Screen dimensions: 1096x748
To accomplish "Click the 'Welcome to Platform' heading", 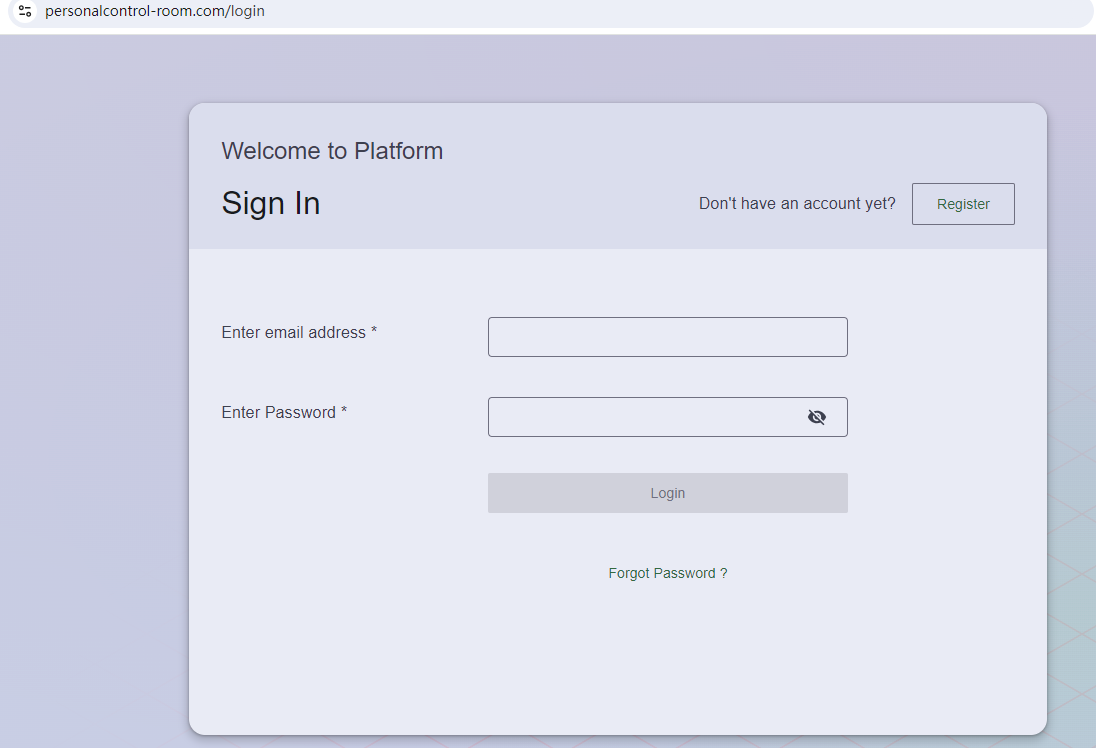I will (x=332, y=151).
